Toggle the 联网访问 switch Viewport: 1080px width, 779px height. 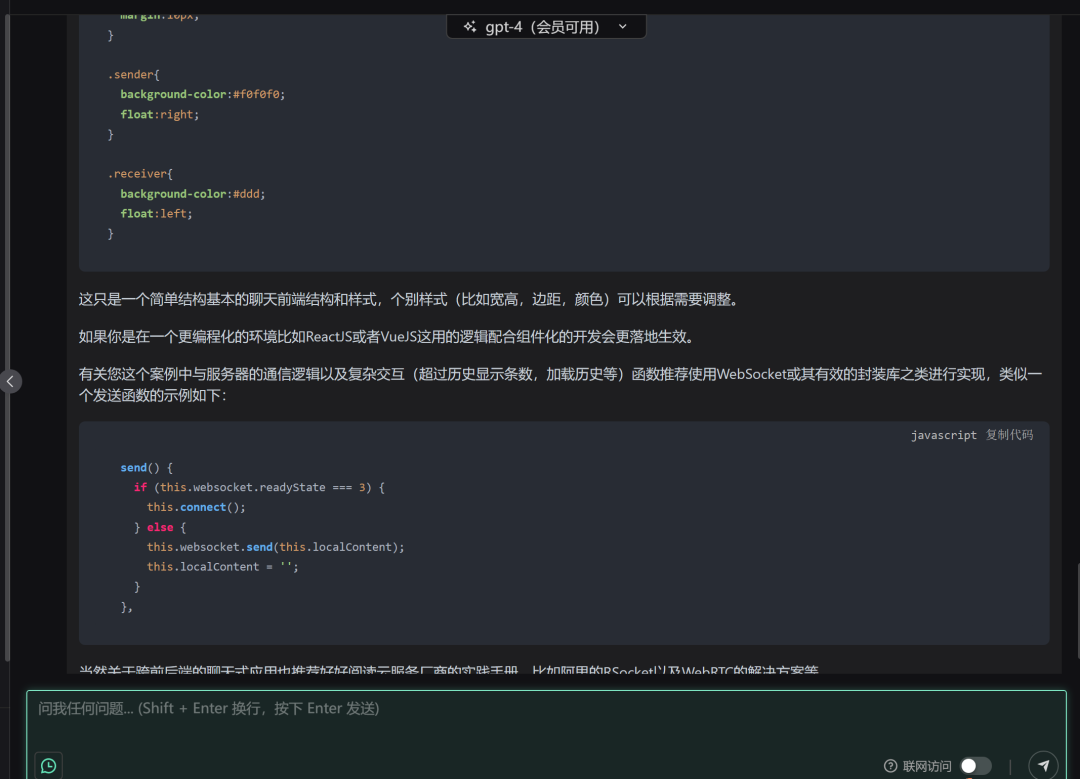click(976, 766)
